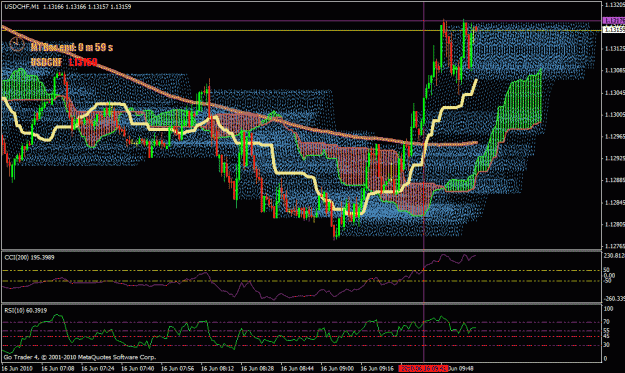
Task: Click the MetaQuotes Software Corp. copyright text
Action: (80, 357)
